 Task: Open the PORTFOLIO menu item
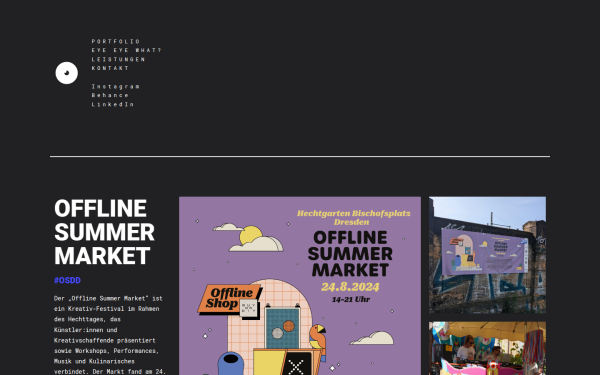point(116,41)
